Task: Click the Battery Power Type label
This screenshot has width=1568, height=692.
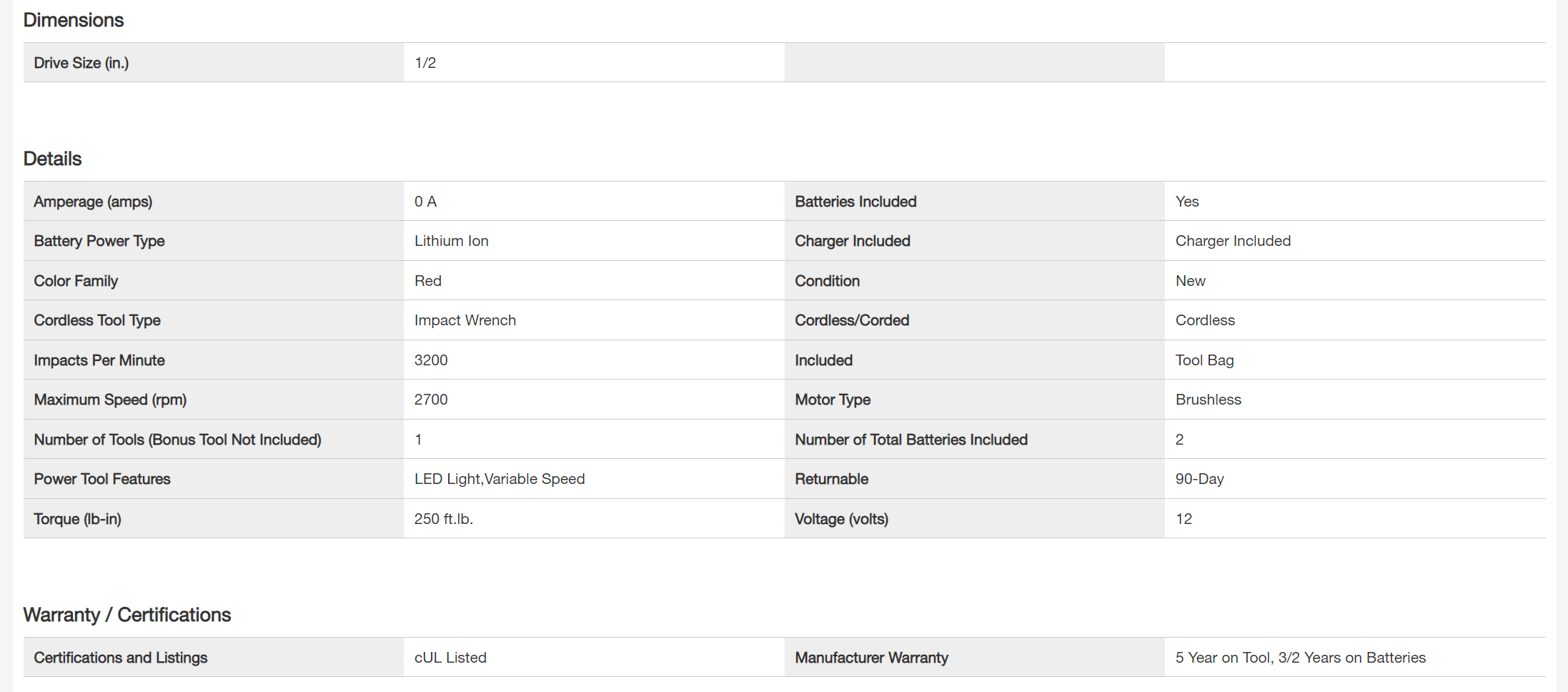Action: click(x=99, y=241)
